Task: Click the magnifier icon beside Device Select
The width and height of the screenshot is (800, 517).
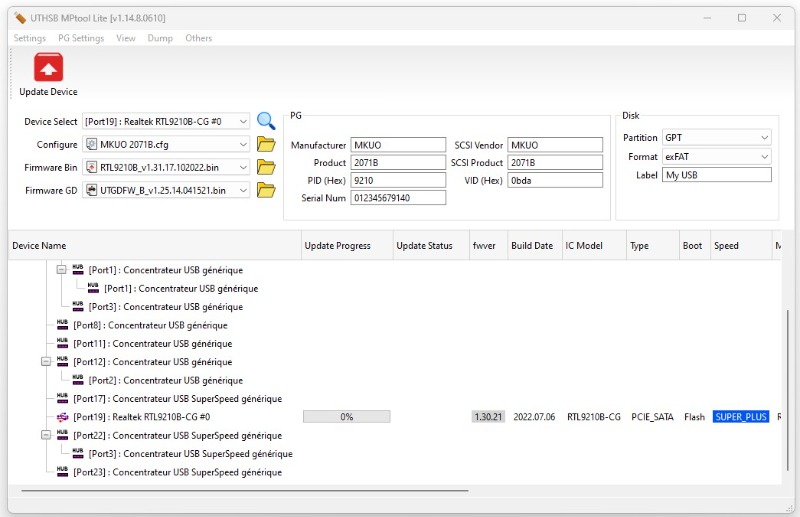Action: coord(266,121)
